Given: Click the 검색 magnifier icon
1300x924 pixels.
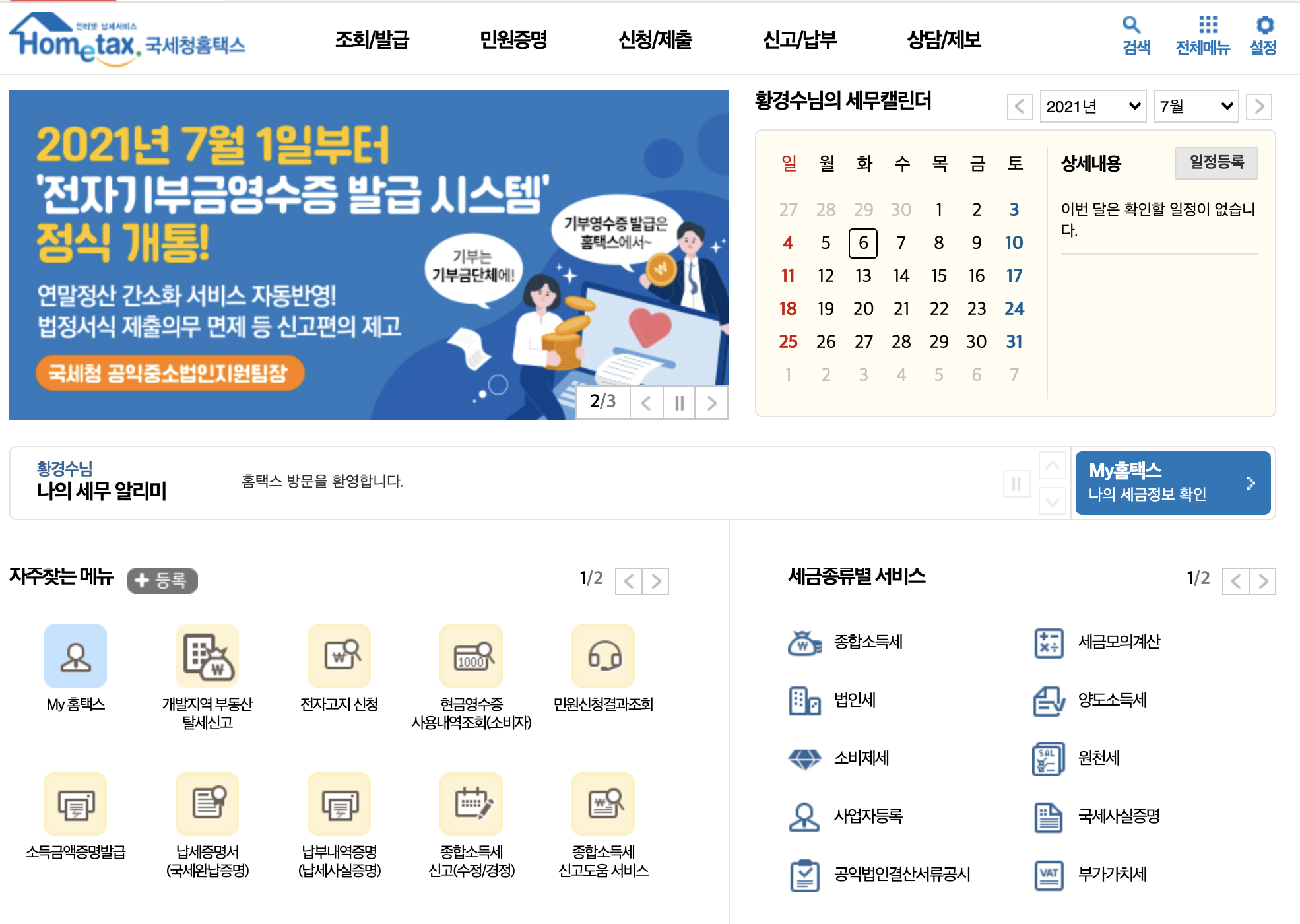Looking at the screenshot, I should click(x=1132, y=25).
